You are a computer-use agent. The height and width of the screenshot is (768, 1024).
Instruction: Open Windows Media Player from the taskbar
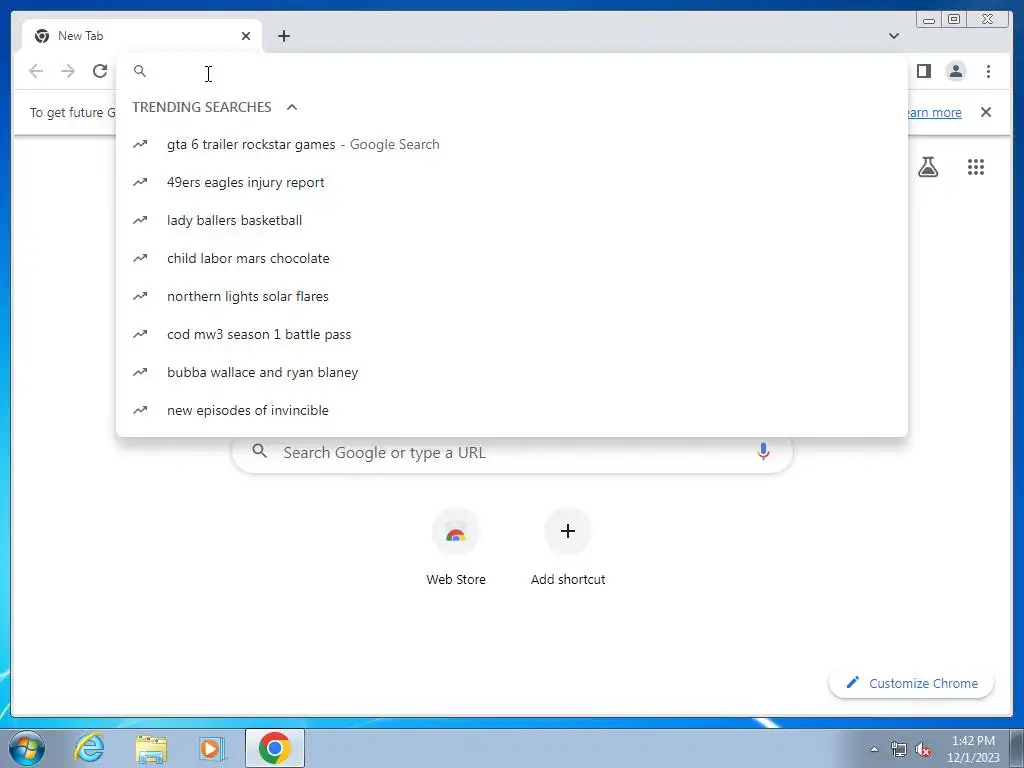point(212,748)
